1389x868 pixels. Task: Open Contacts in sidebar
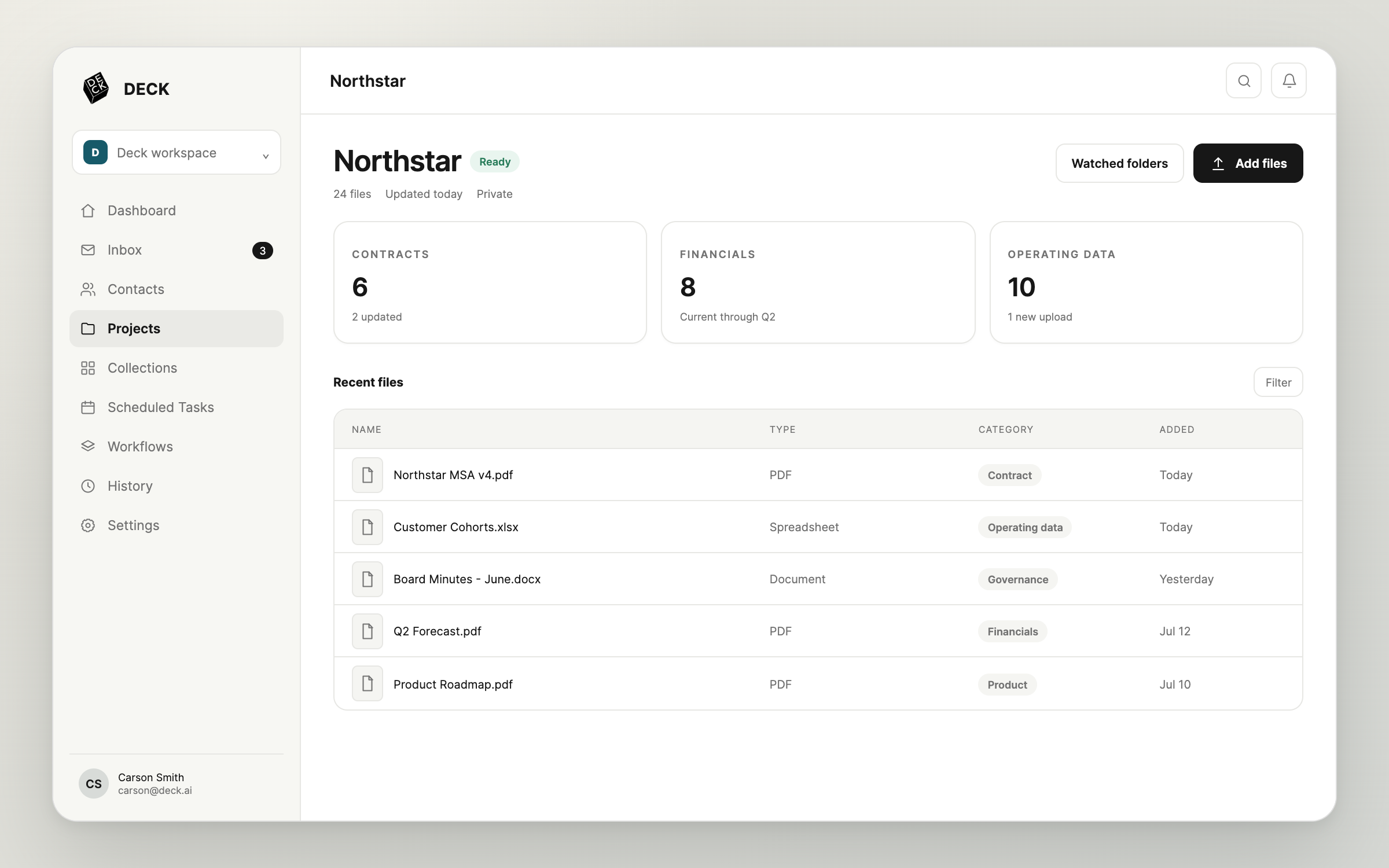pyautogui.click(x=177, y=289)
